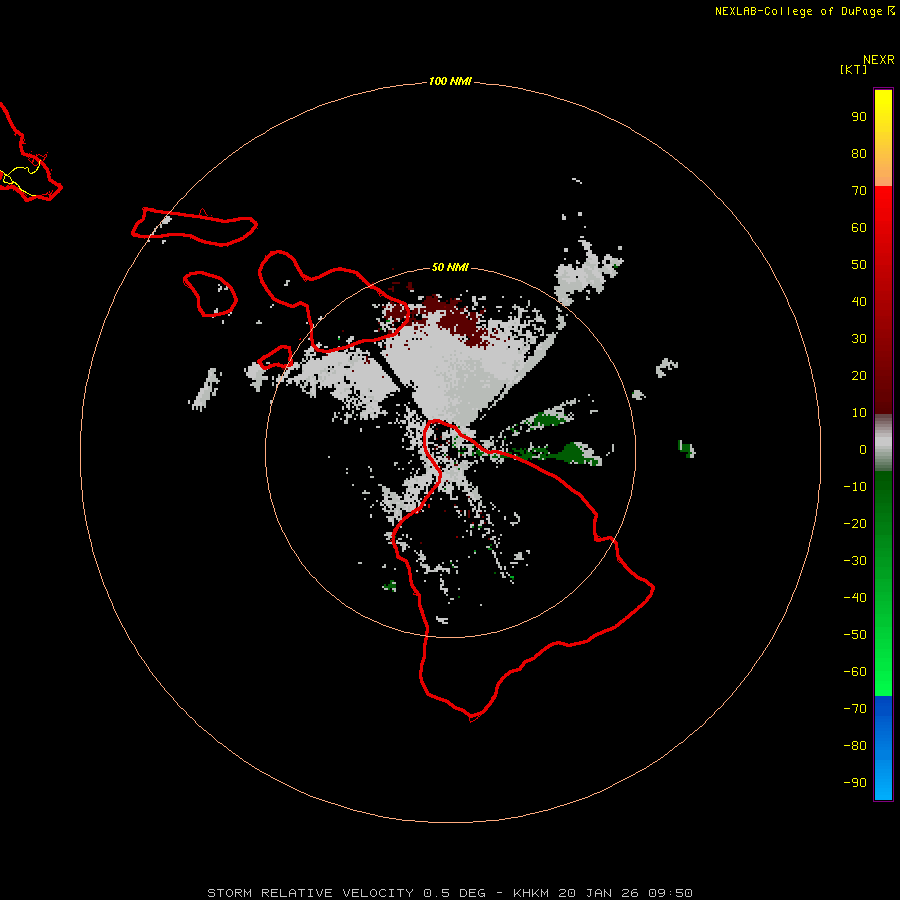Click the -50 value on velocity scale
The width and height of the screenshot is (900, 900).
(855, 635)
